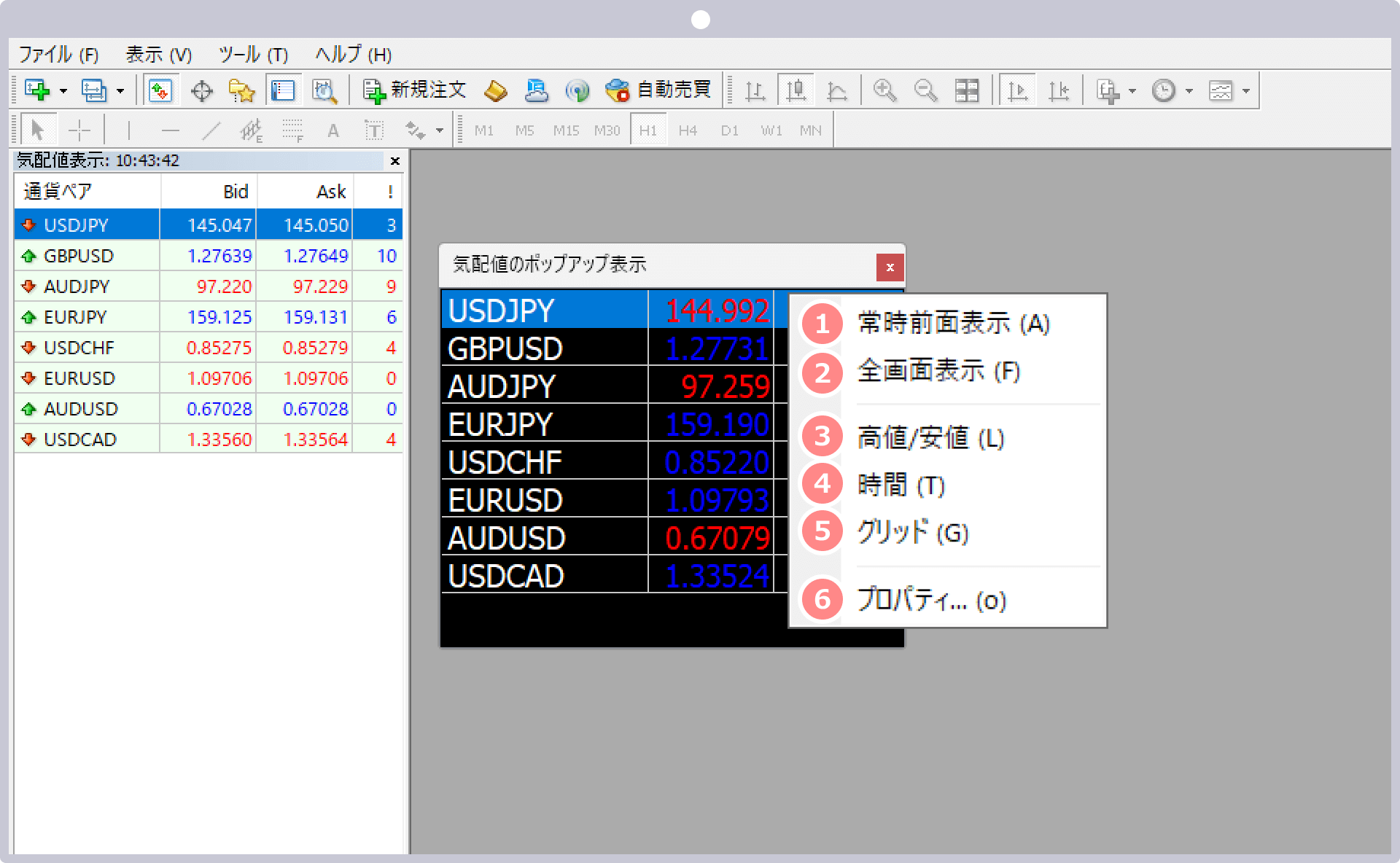
Task: Click the indicators list add icon
Action: (1108, 90)
